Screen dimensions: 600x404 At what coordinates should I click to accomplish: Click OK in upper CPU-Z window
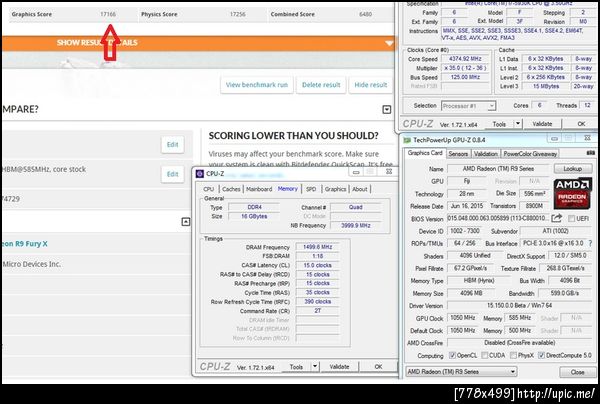tap(581, 124)
